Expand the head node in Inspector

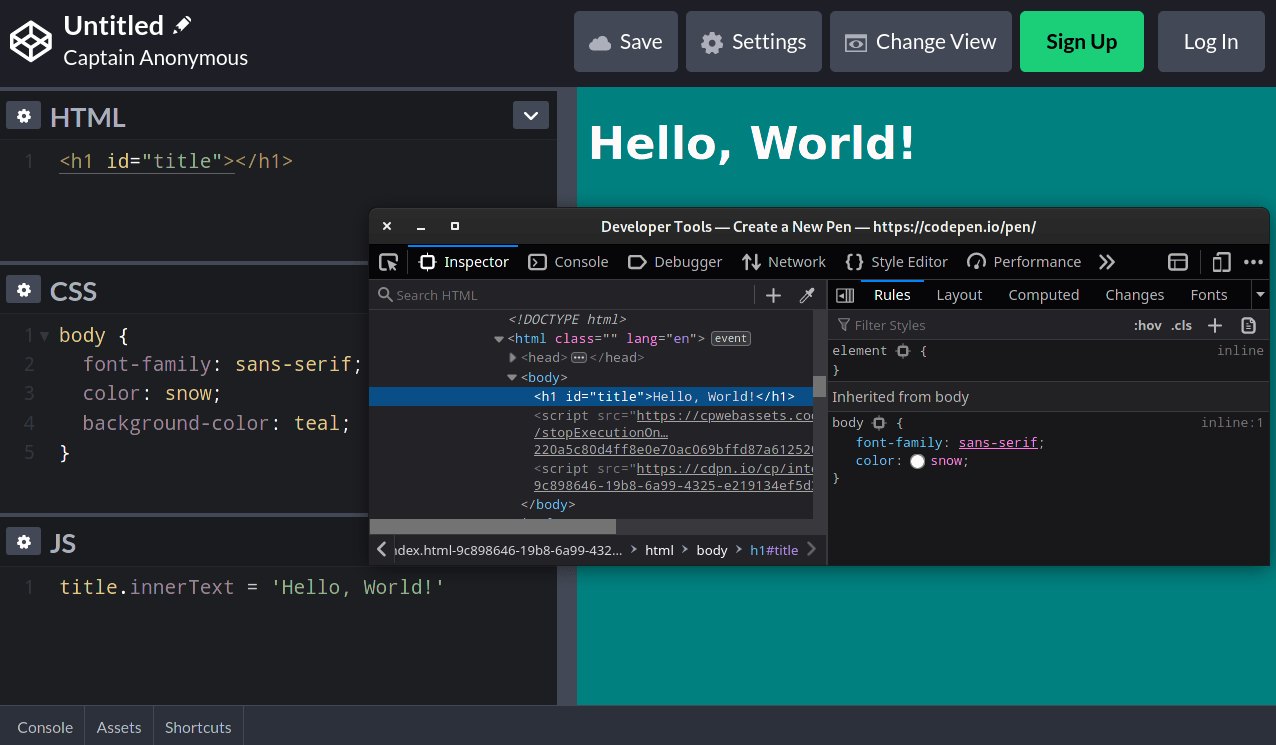tap(512, 357)
